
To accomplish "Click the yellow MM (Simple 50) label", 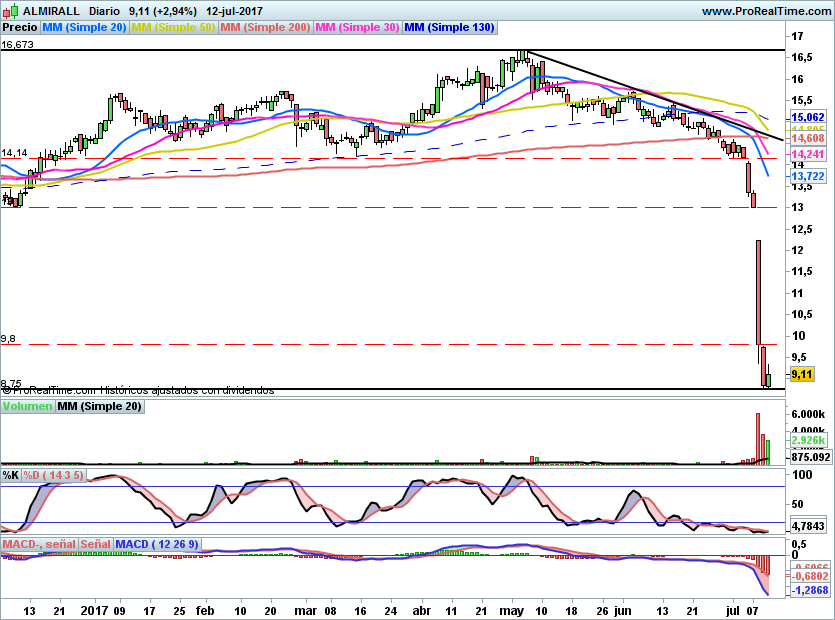I will point(173,28).
